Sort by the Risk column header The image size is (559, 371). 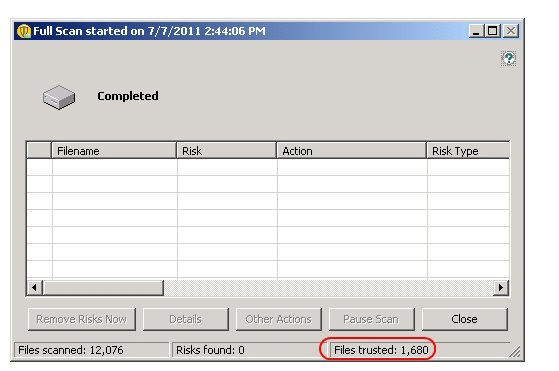(x=227, y=151)
